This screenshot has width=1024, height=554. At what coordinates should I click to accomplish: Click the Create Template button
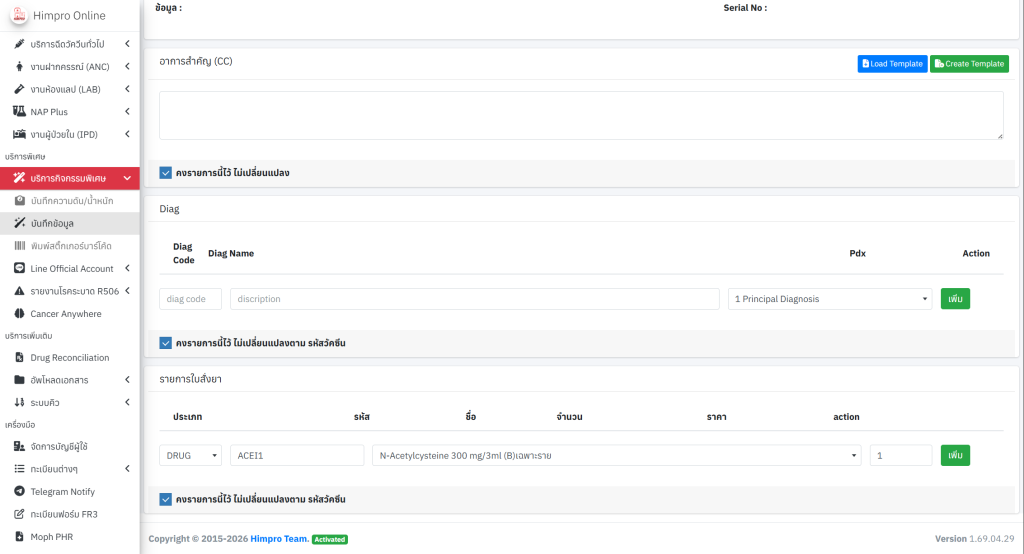[x=969, y=64]
